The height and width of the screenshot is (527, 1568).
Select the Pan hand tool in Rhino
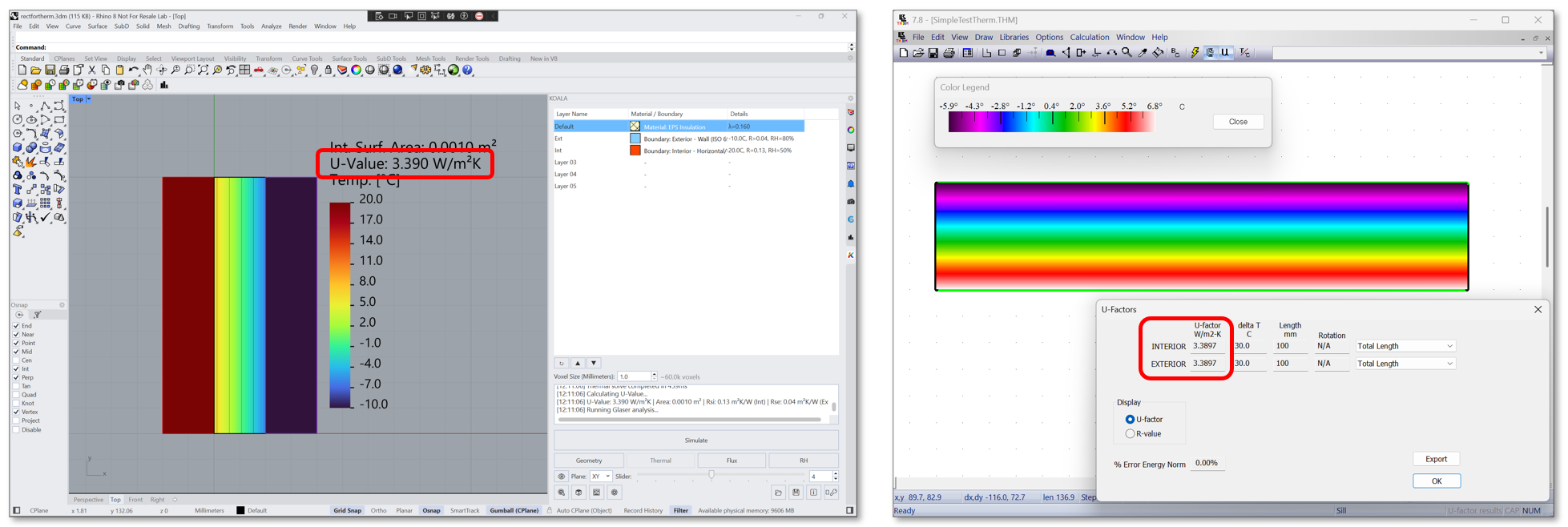pyautogui.click(x=147, y=70)
